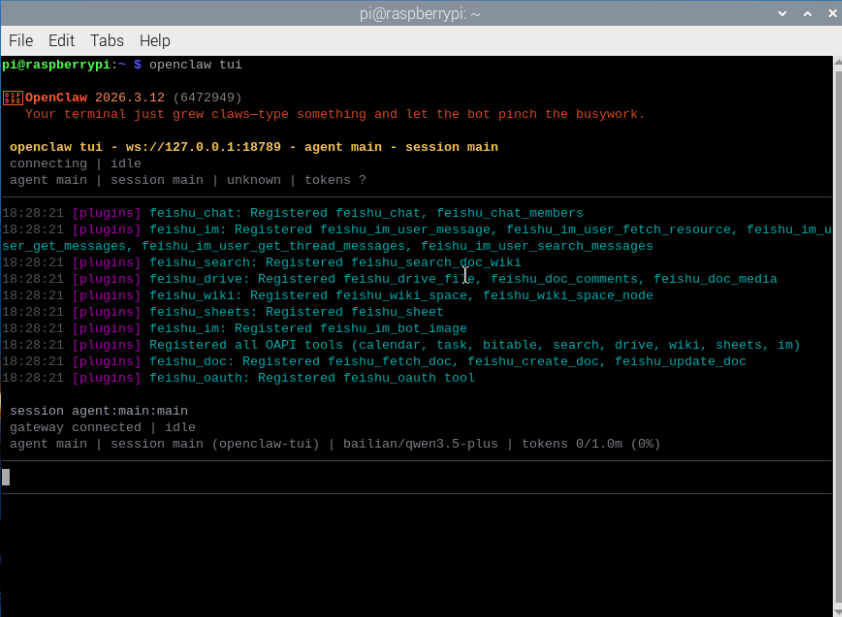This screenshot has height=617, width=842.
Task: Click the 'ws://127.0.0.1:18789' gateway address
Action: 203,147
